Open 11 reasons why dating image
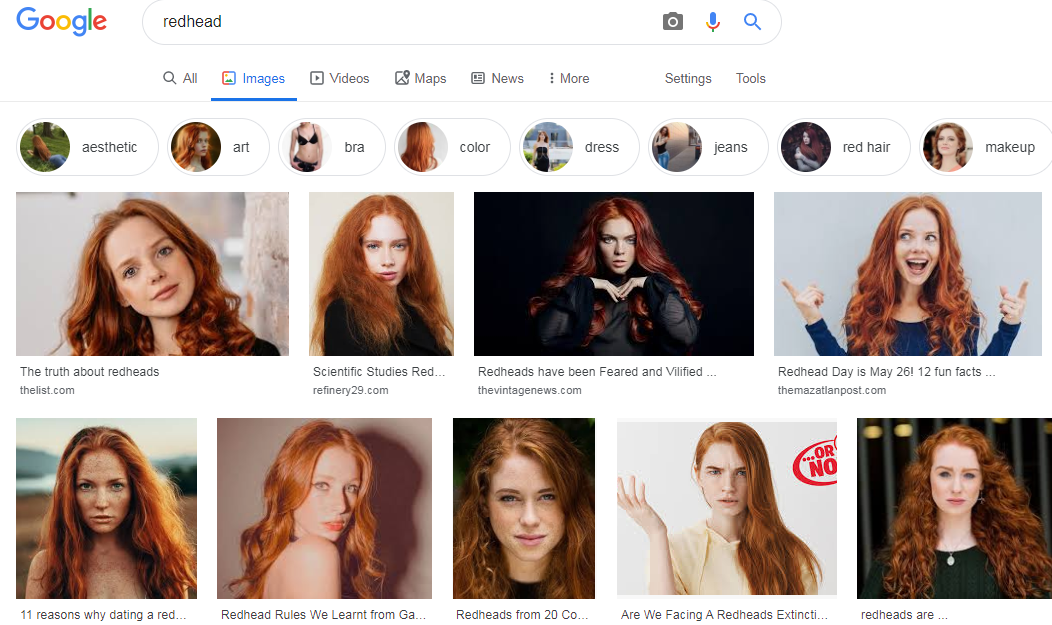This screenshot has width=1052, height=625. 107,508
